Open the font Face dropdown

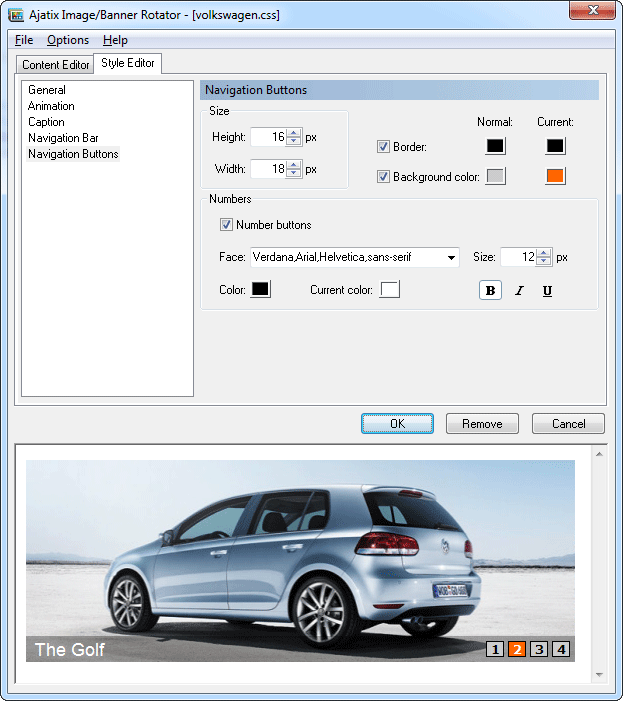coord(451,258)
